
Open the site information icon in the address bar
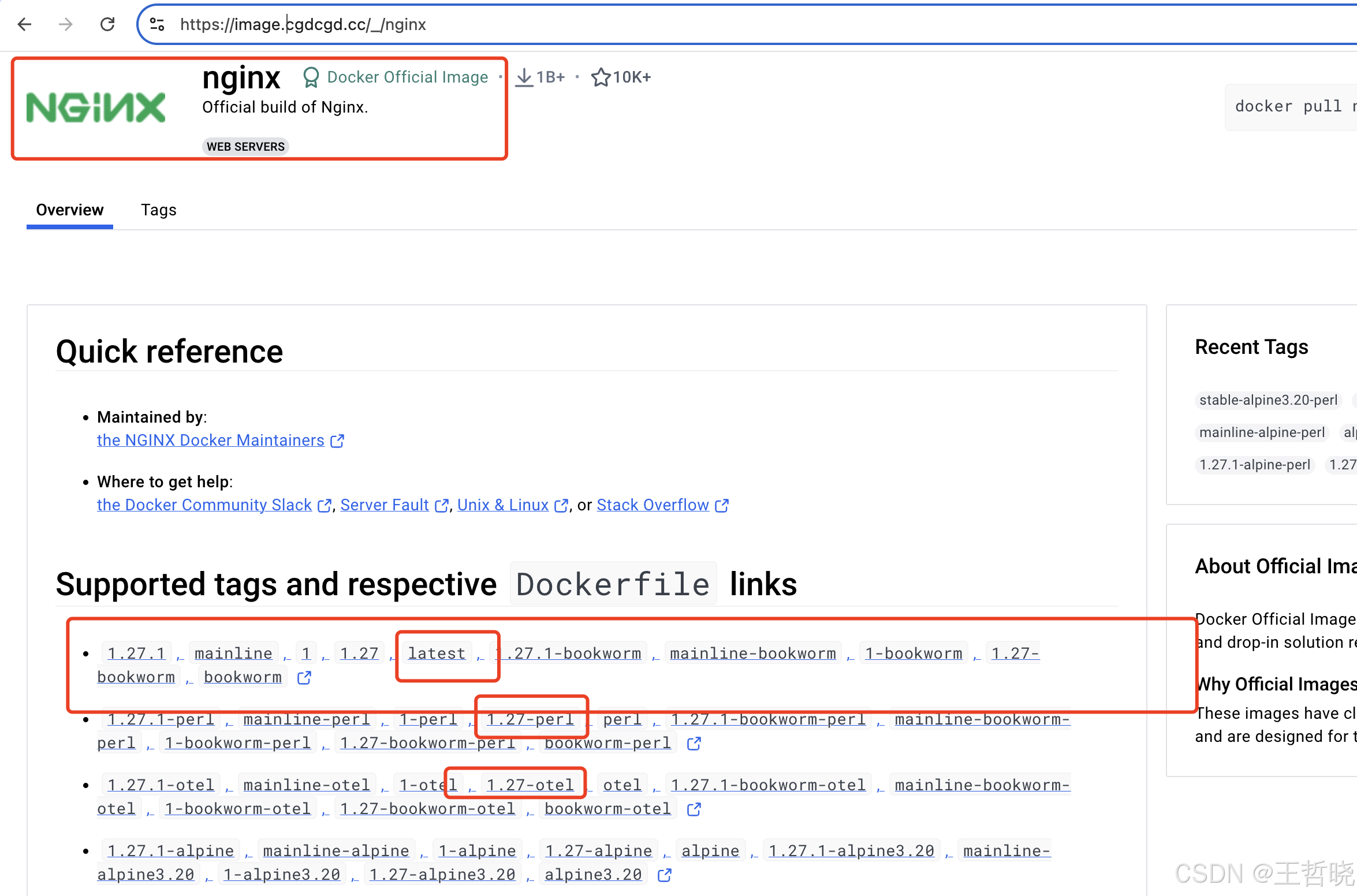tap(157, 24)
